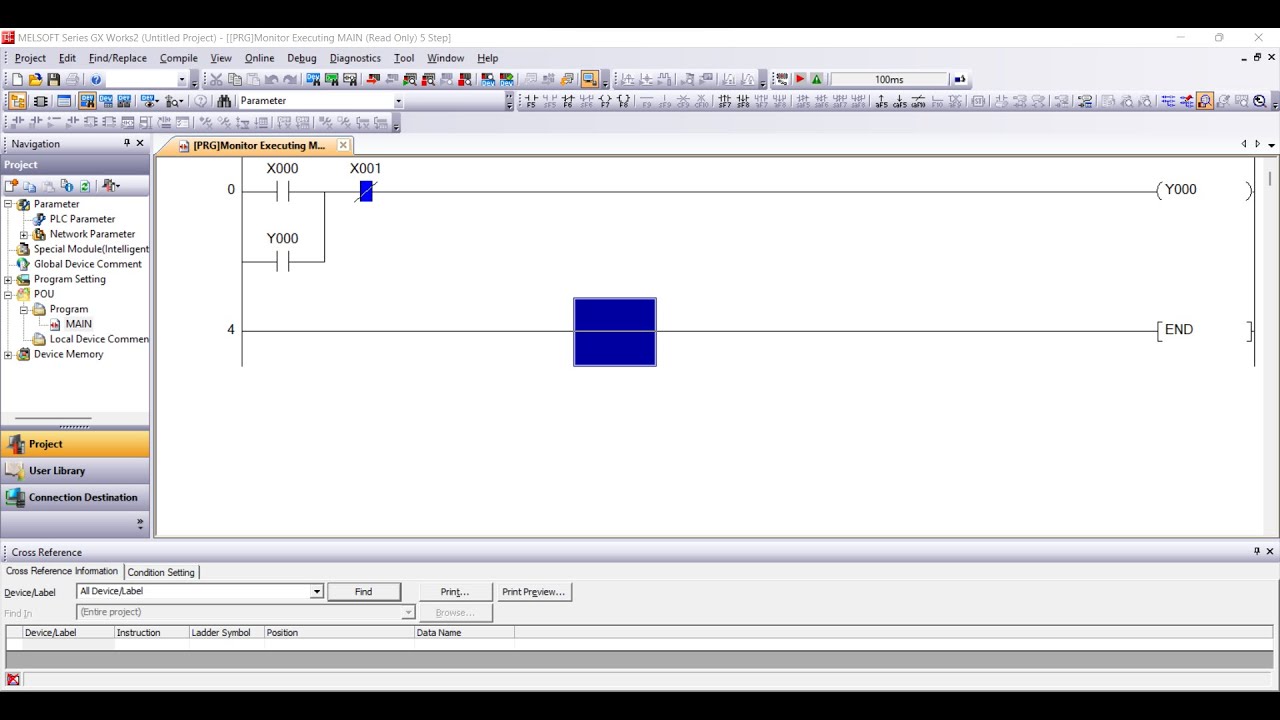
Task: Click the blue Help question mark icon
Action: tap(96, 79)
